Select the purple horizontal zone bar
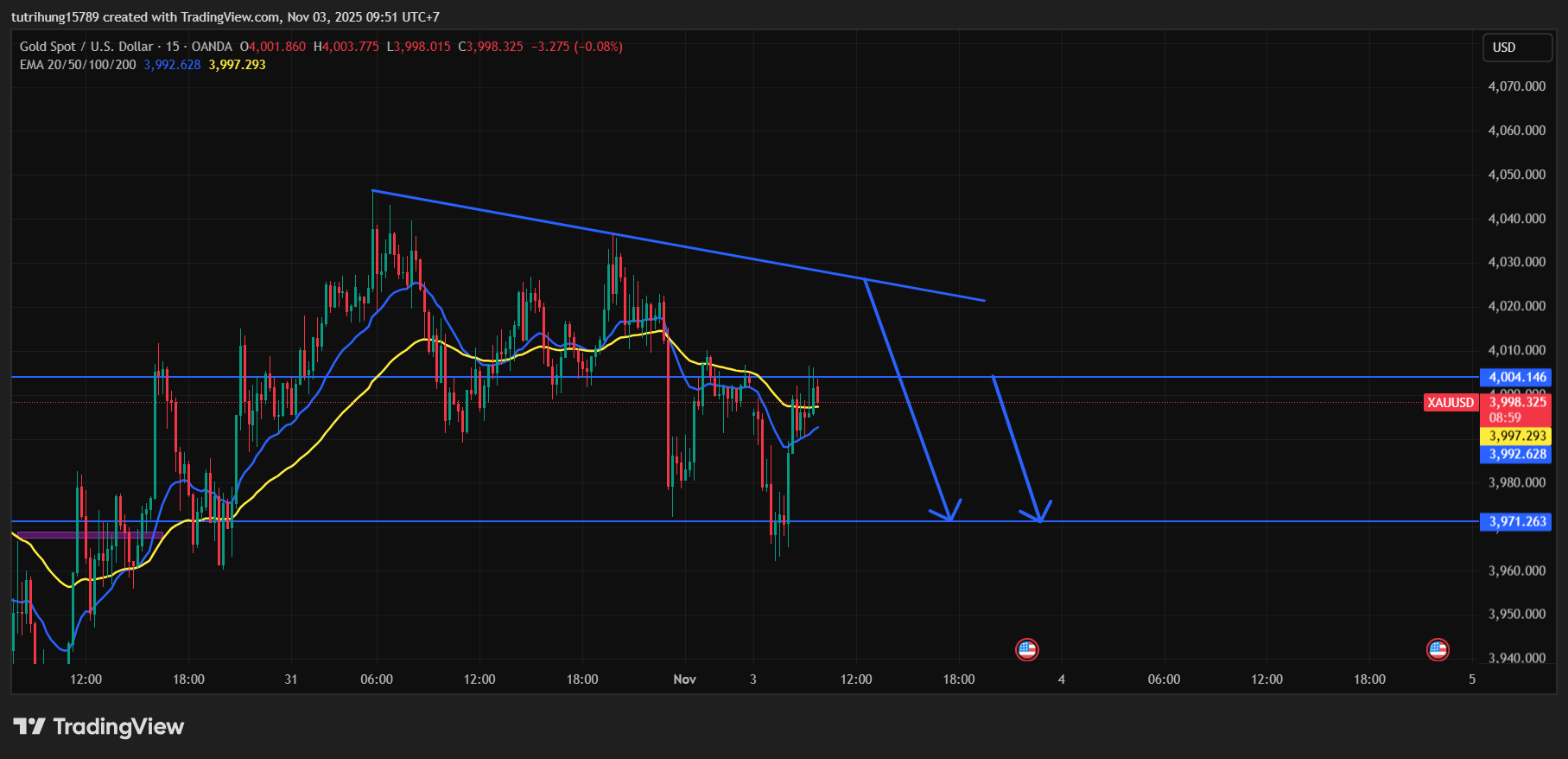Screen dimensions: 1568x759 pos(86,535)
